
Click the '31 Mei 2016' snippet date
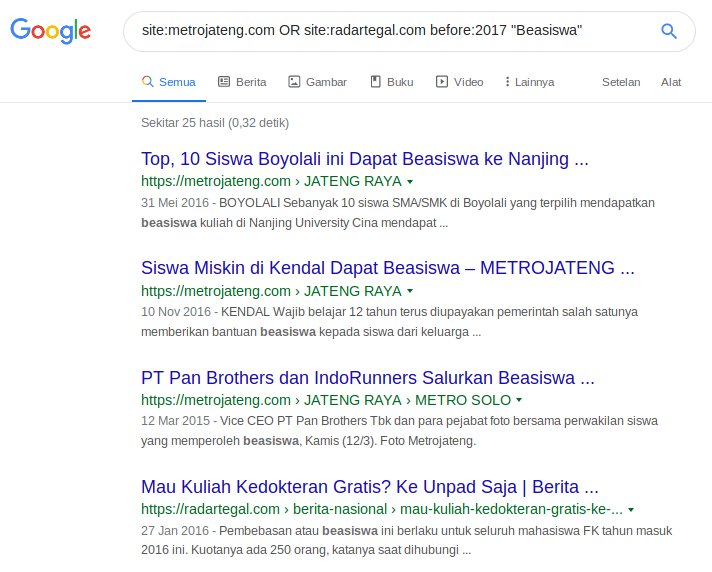pyautogui.click(x=175, y=202)
